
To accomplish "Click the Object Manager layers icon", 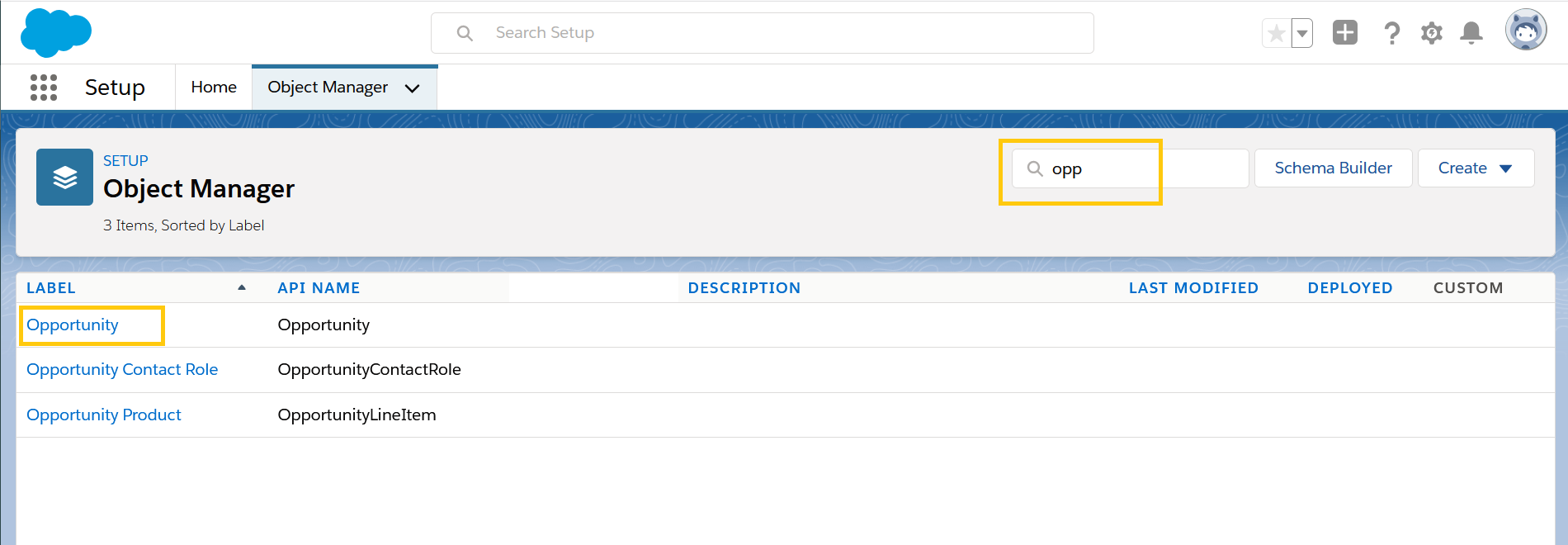I will tap(64, 177).
